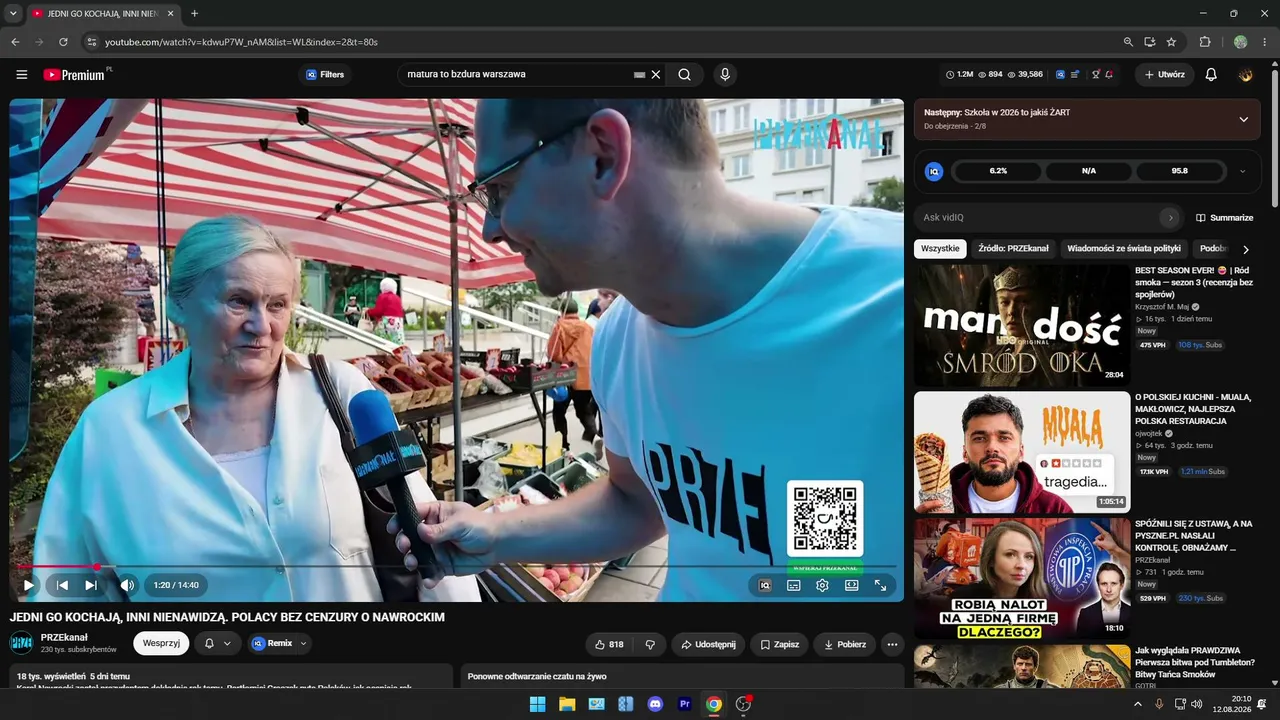Open YouTube notifications bell
The width and height of the screenshot is (1280, 720).
point(1211,75)
